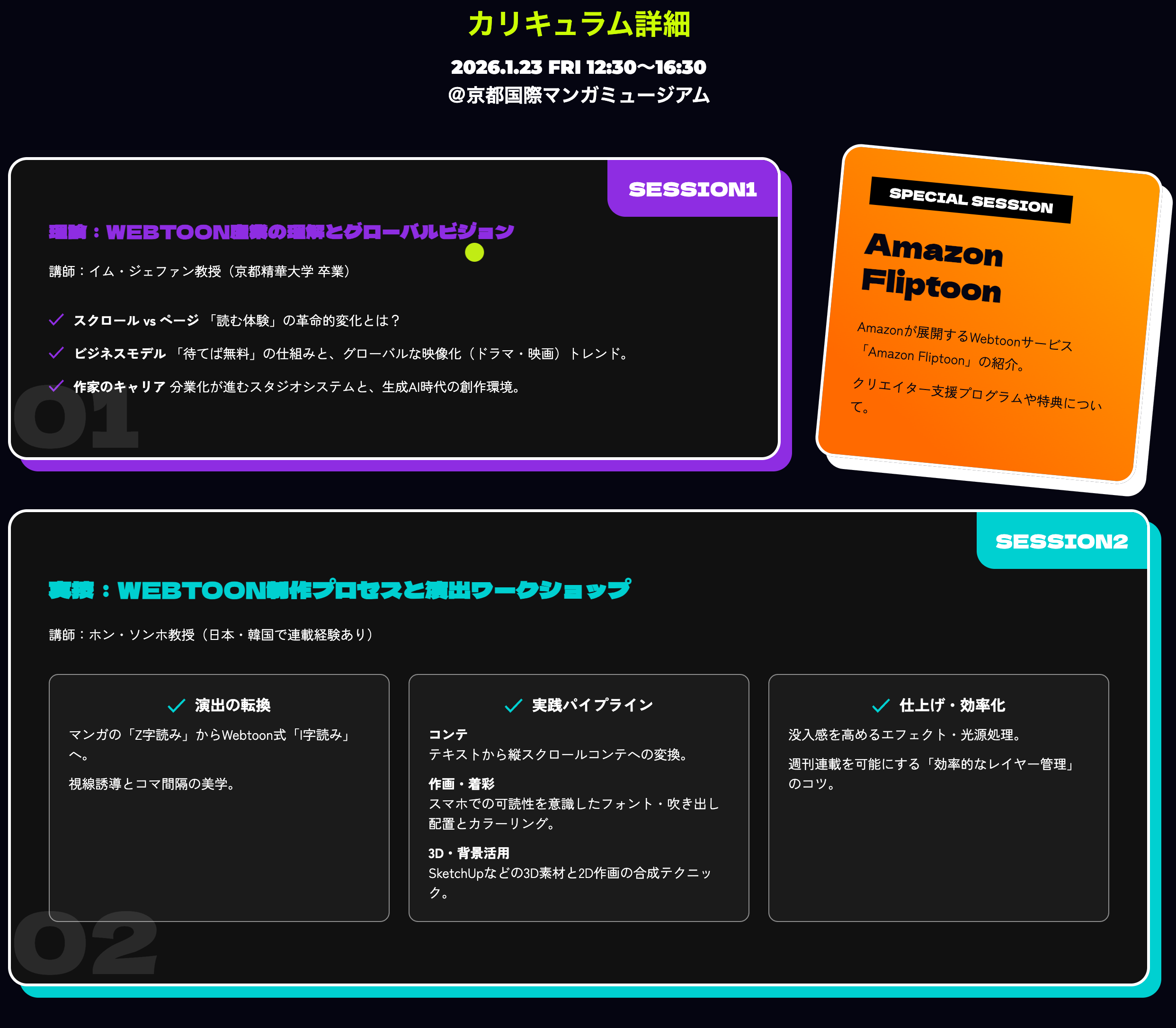Click the date 2026.1.23 FRI 12:30〜16:30
Screen dimensions: 1176x1028
coord(579,67)
